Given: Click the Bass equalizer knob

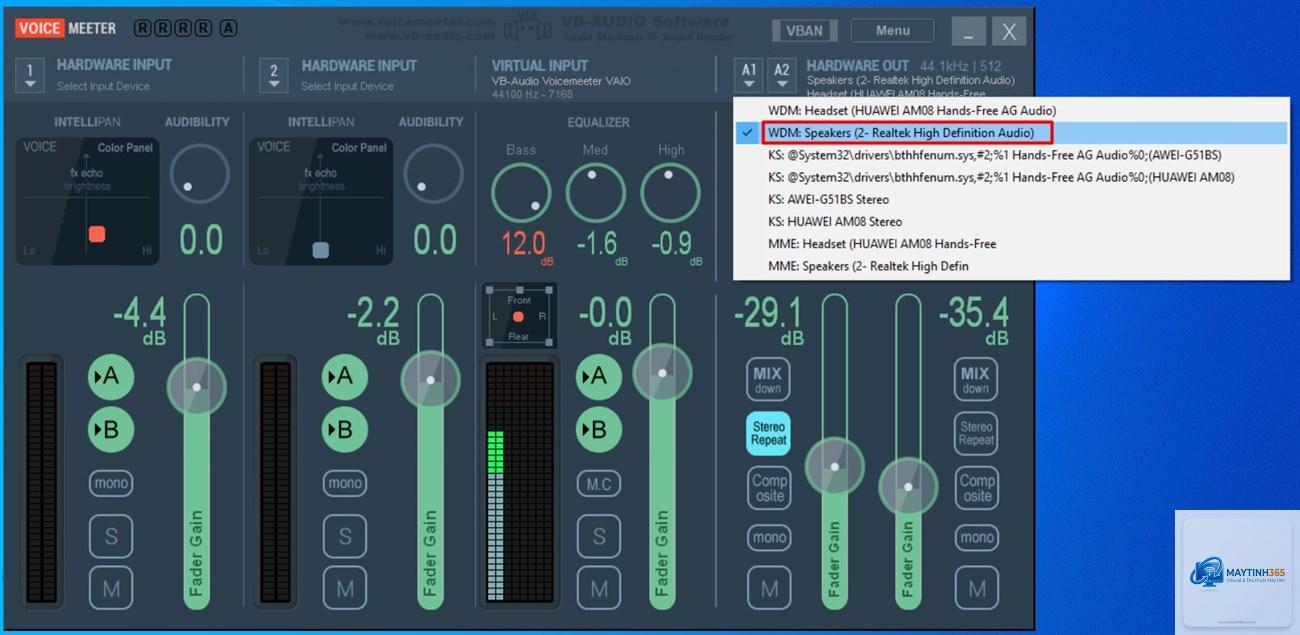Looking at the screenshot, I should click(x=521, y=193).
